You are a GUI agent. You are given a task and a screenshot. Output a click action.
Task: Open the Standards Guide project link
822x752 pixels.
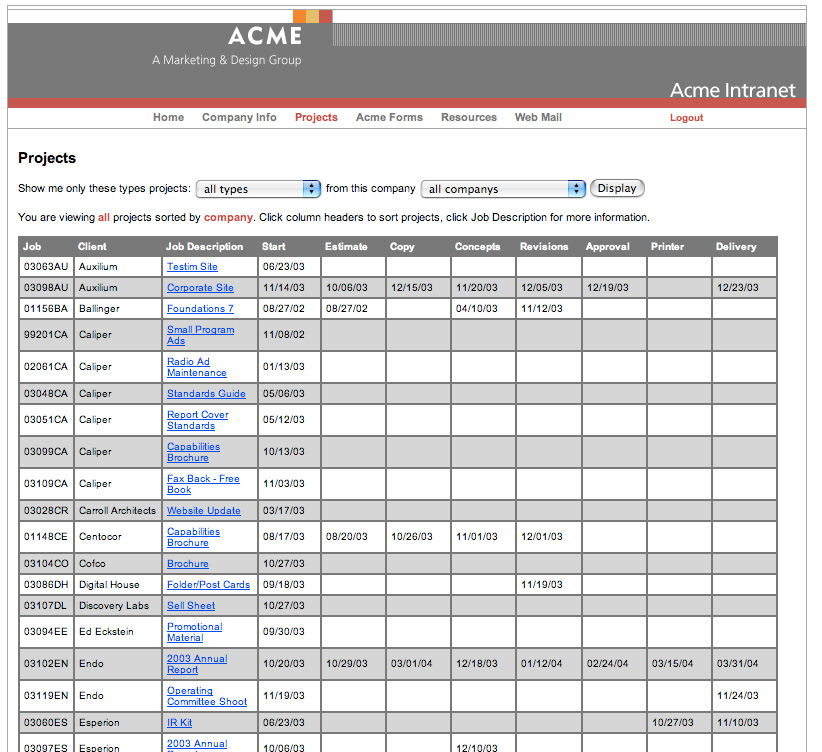tap(206, 394)
